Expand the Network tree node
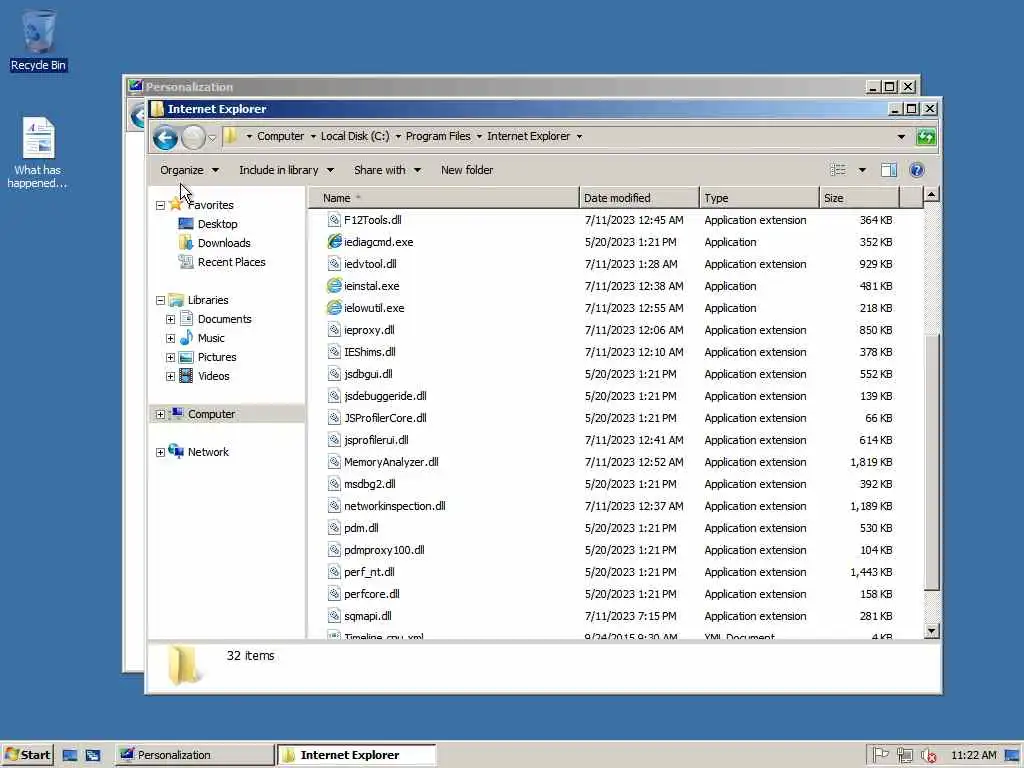1024x768 pixels. pyautogui.click(x=160, y=452)
